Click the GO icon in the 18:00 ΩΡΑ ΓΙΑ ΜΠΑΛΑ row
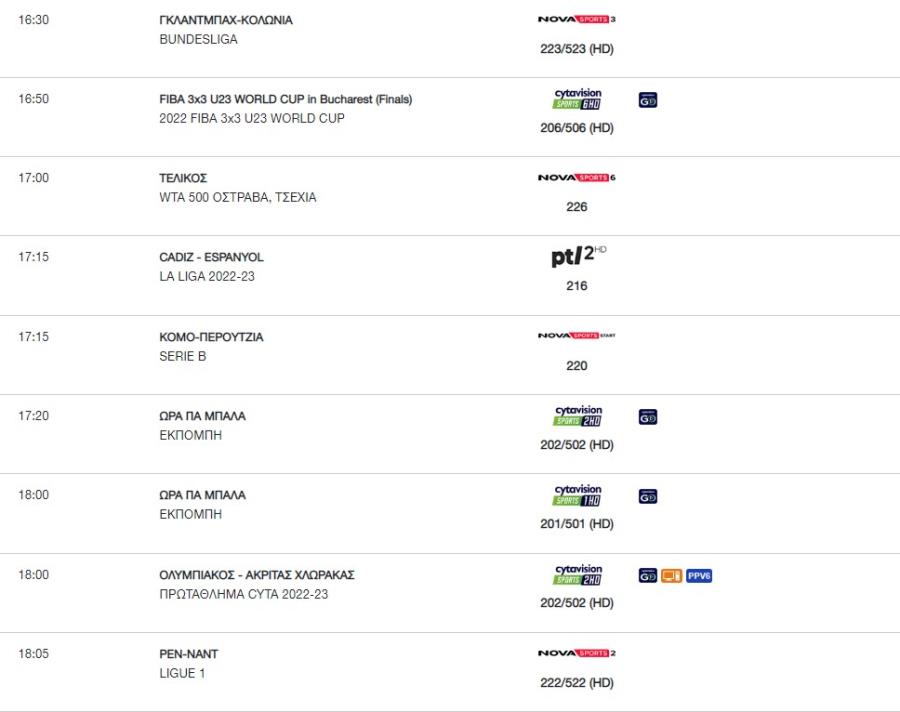The image size is (900, 712). (647, 496)
